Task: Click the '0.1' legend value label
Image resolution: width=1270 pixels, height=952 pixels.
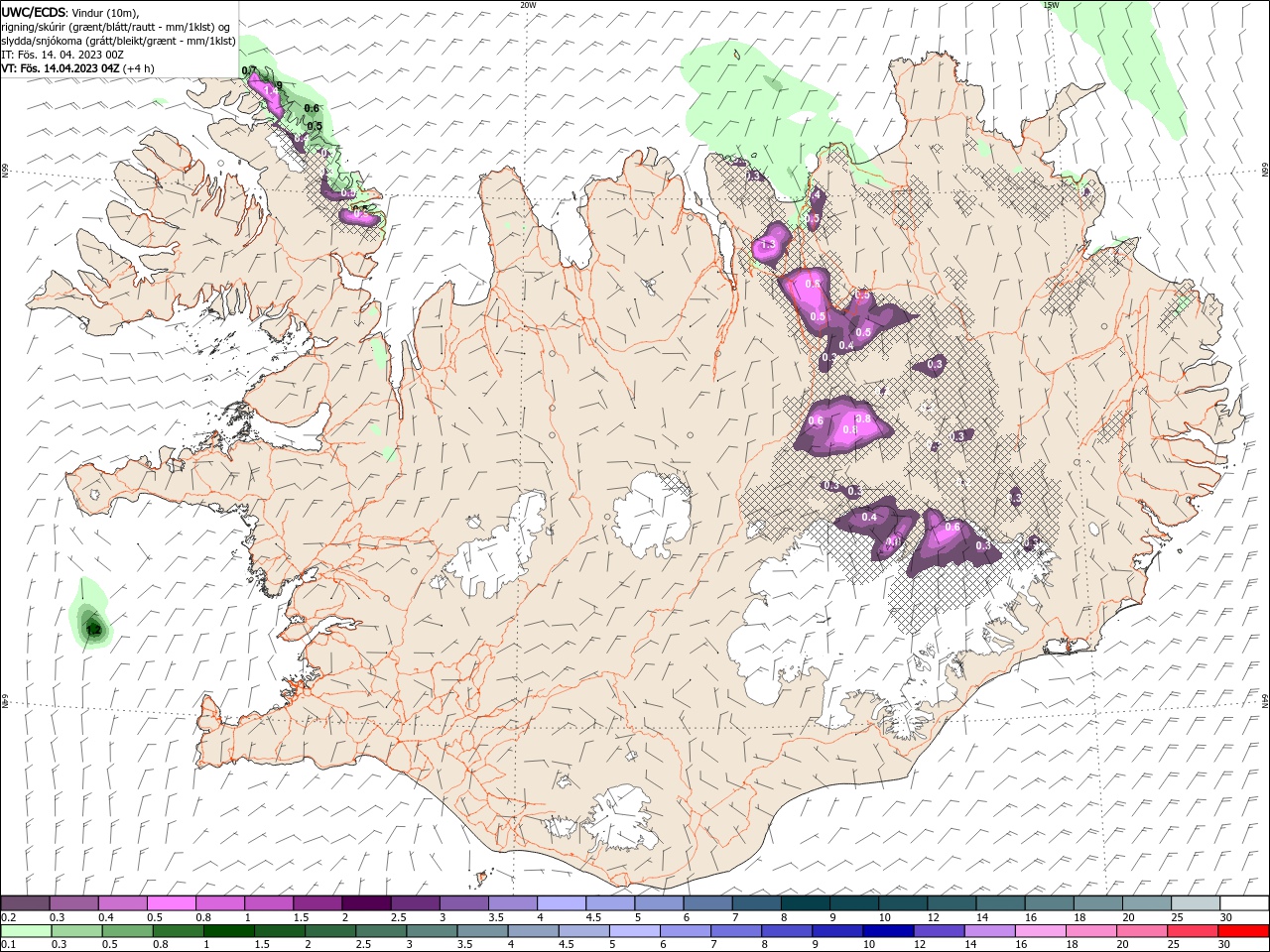Action: click(x=8, y=945)
